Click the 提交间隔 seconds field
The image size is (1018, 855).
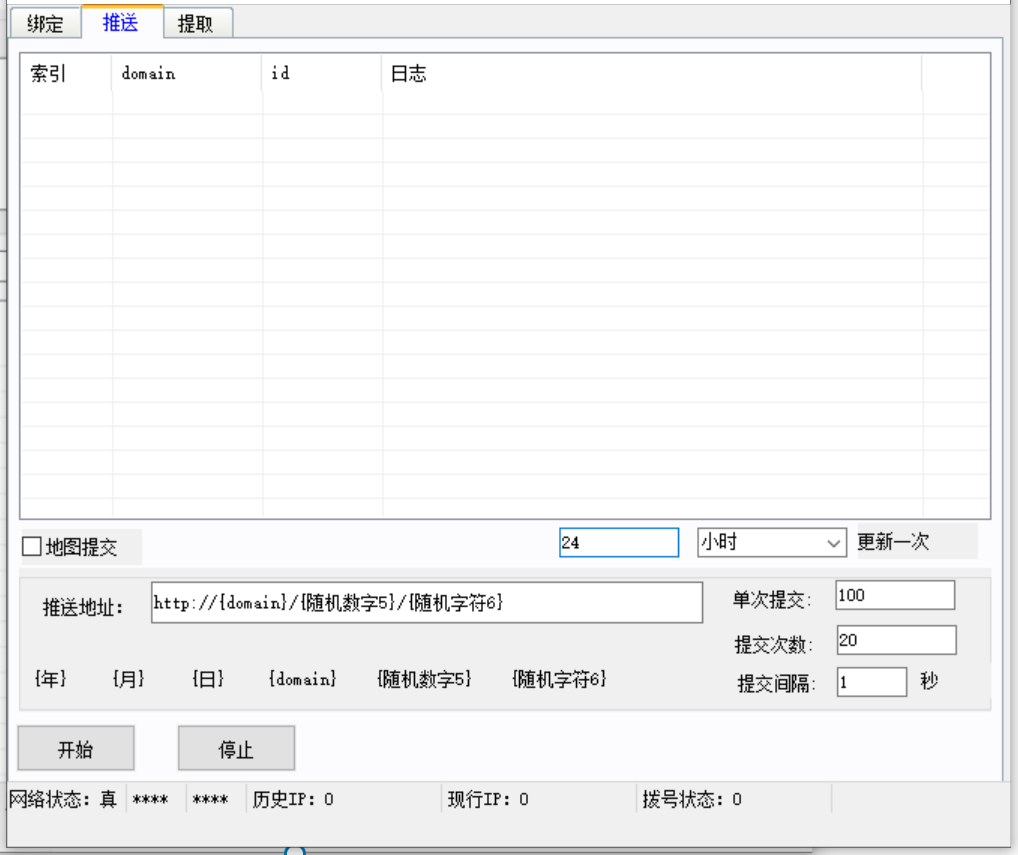(x=871, y=682)
